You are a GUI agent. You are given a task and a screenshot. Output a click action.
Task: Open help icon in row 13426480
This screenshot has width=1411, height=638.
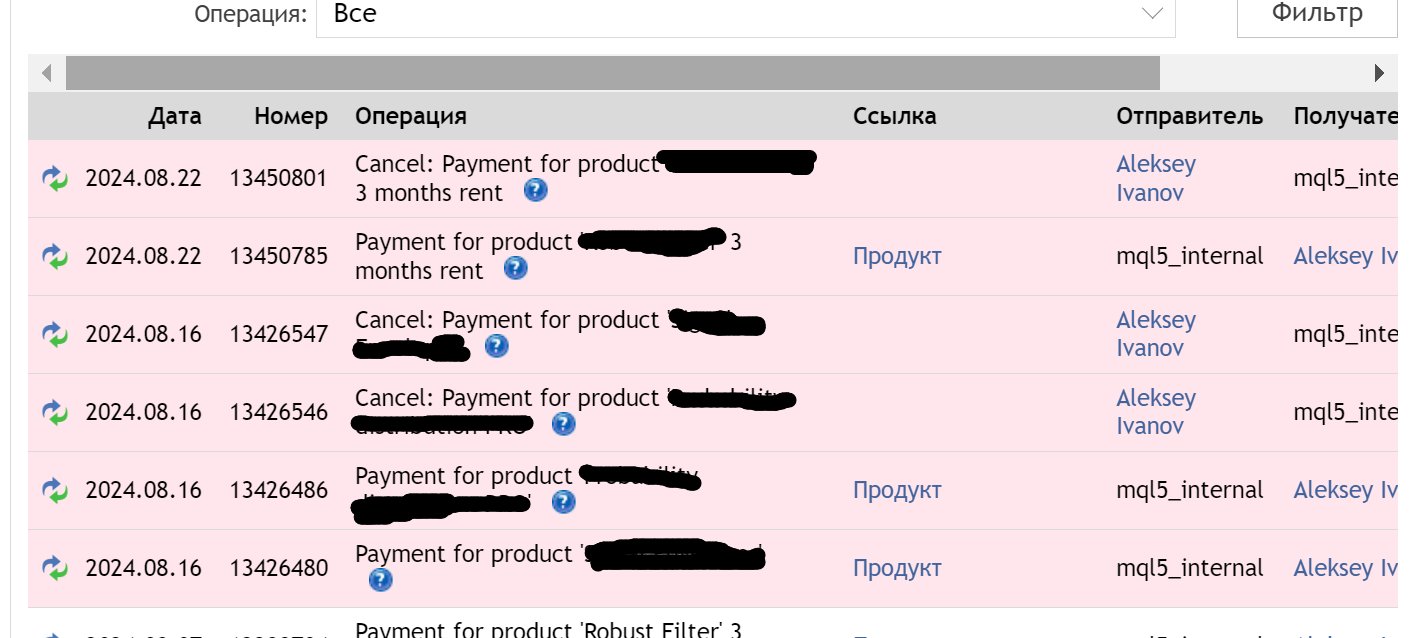[x=380, y=580]
